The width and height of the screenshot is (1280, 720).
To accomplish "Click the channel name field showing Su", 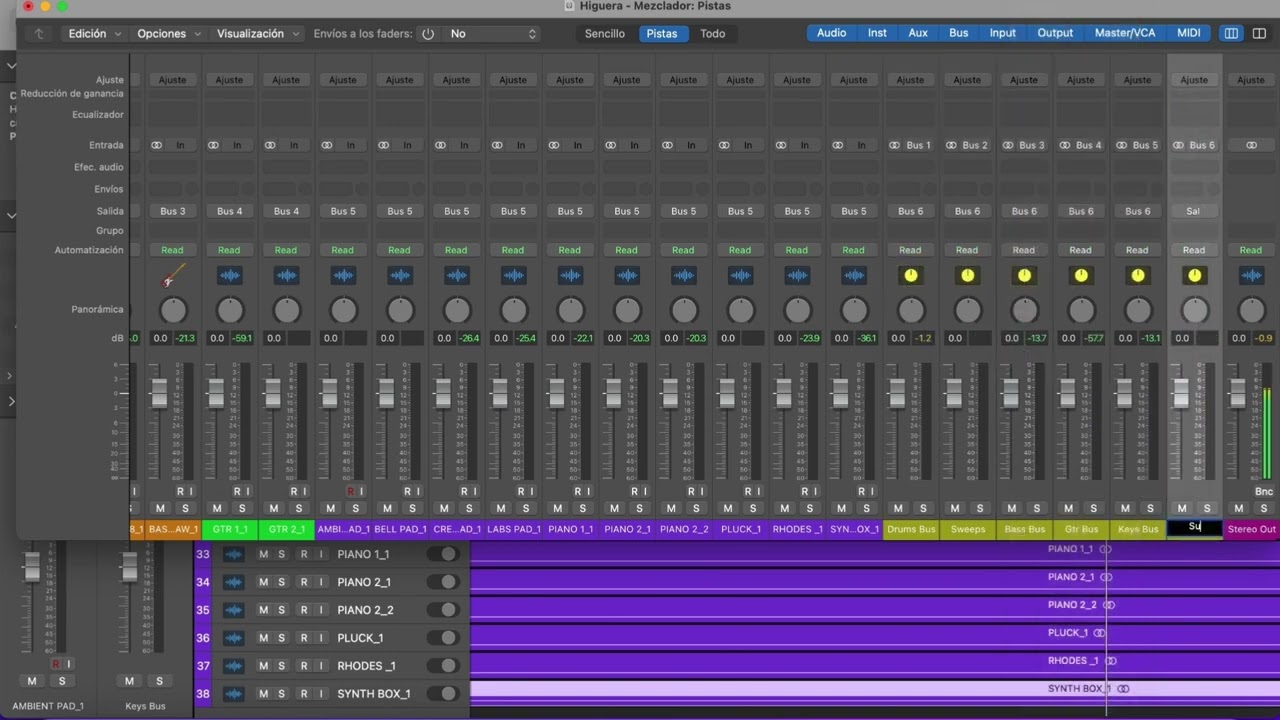I will 1194,527.
